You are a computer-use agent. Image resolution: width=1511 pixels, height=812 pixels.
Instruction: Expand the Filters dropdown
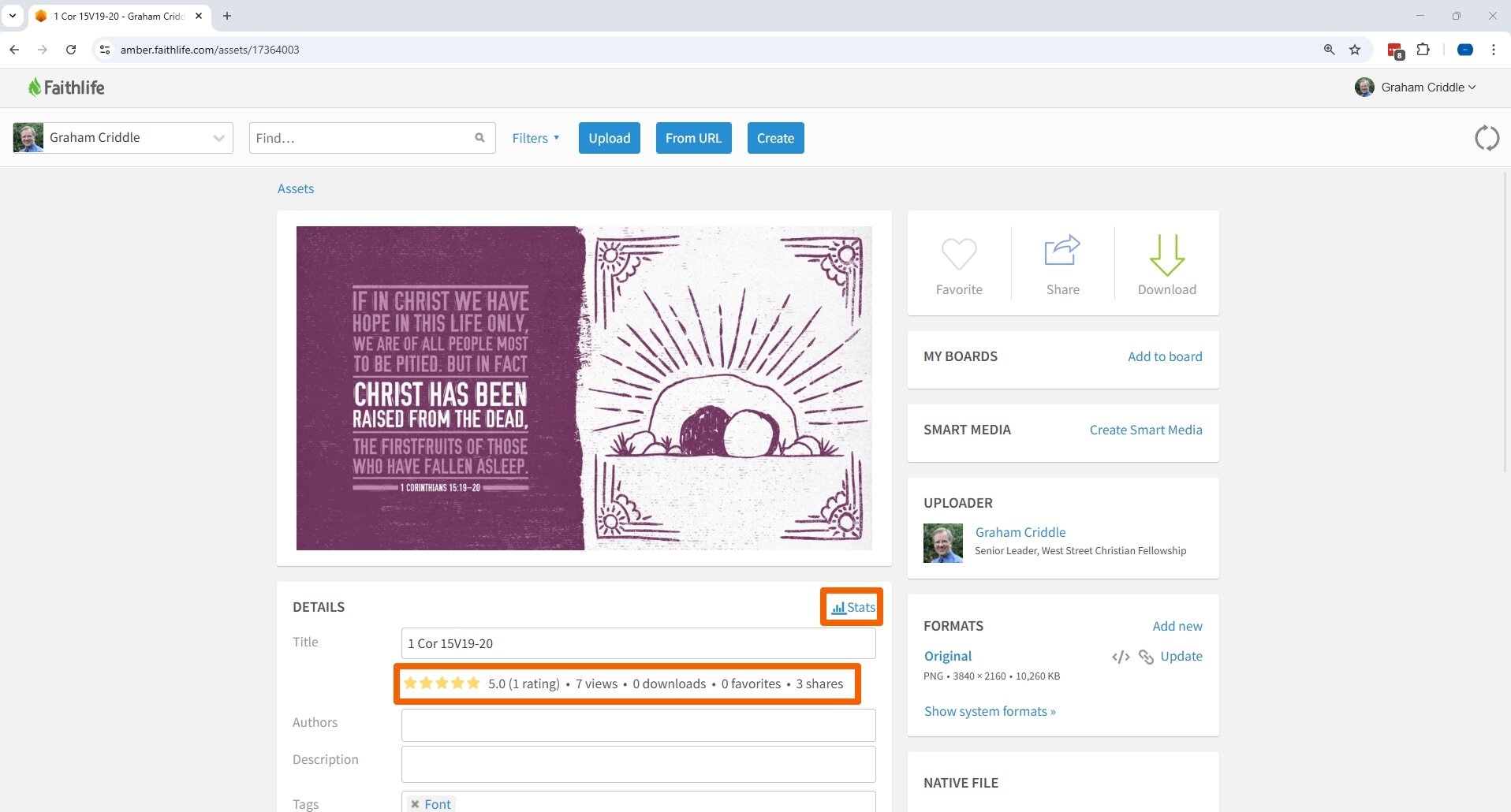point(535,138)
